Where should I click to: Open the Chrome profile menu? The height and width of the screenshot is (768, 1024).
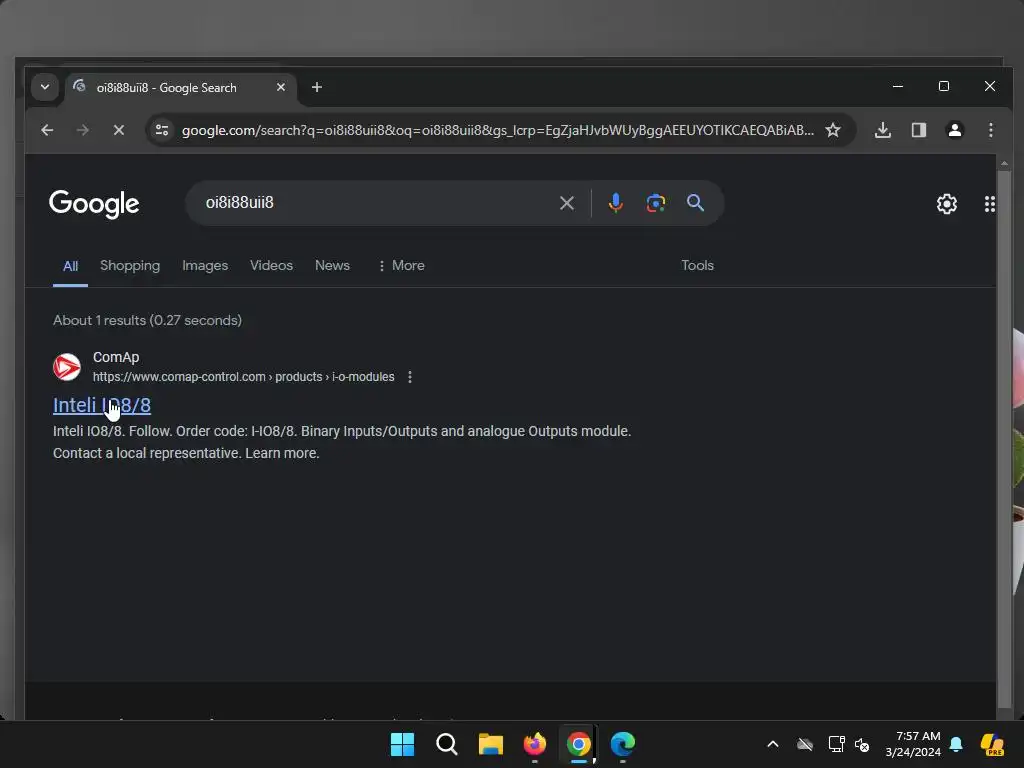(x=955, y=130)
